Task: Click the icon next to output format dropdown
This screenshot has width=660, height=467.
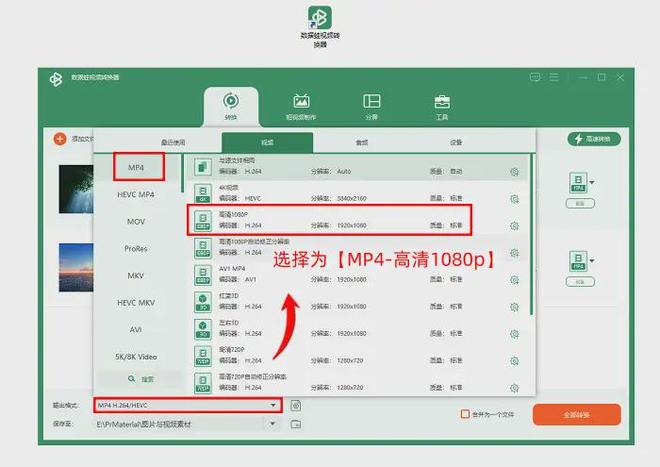Action: click(296, 405)
